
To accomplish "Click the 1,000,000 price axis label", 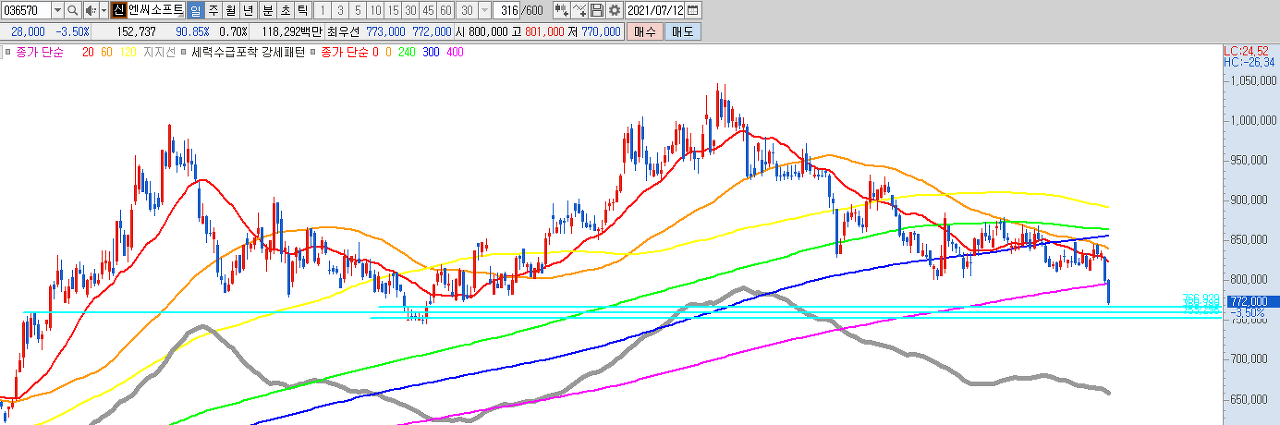I will coord(1254,121).
